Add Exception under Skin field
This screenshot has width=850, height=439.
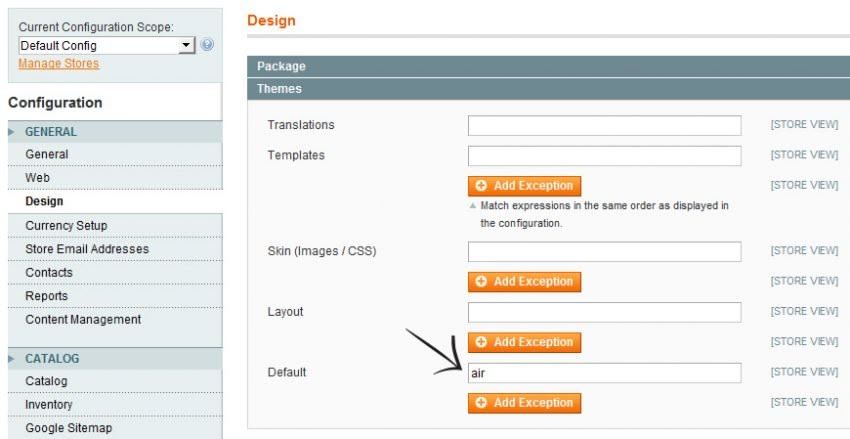524,282
